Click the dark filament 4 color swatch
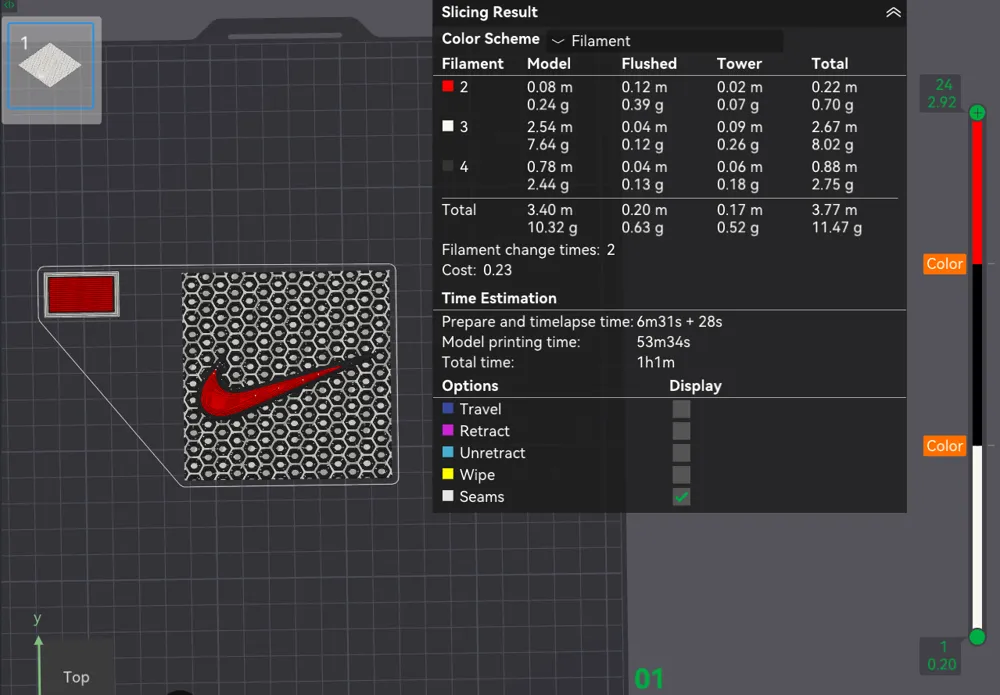Image resolution: width=1000 pixels, height=695 pixels. coord(448,166)
